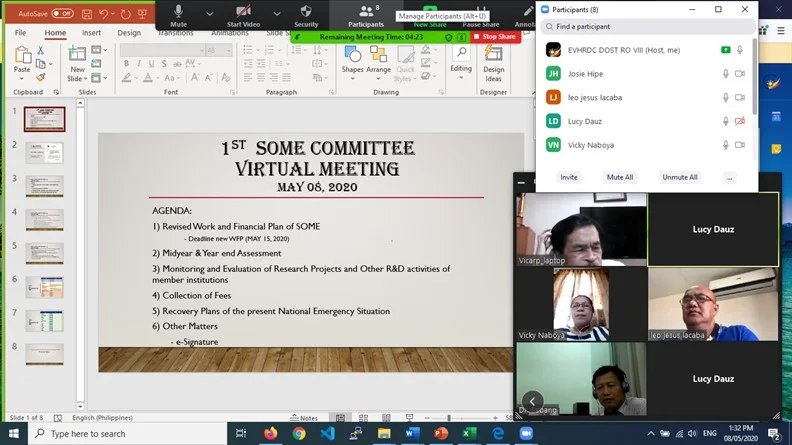Open the Zoom Security shield
Image resolution: width=792 pixels, height=445 pixels.
306,11
